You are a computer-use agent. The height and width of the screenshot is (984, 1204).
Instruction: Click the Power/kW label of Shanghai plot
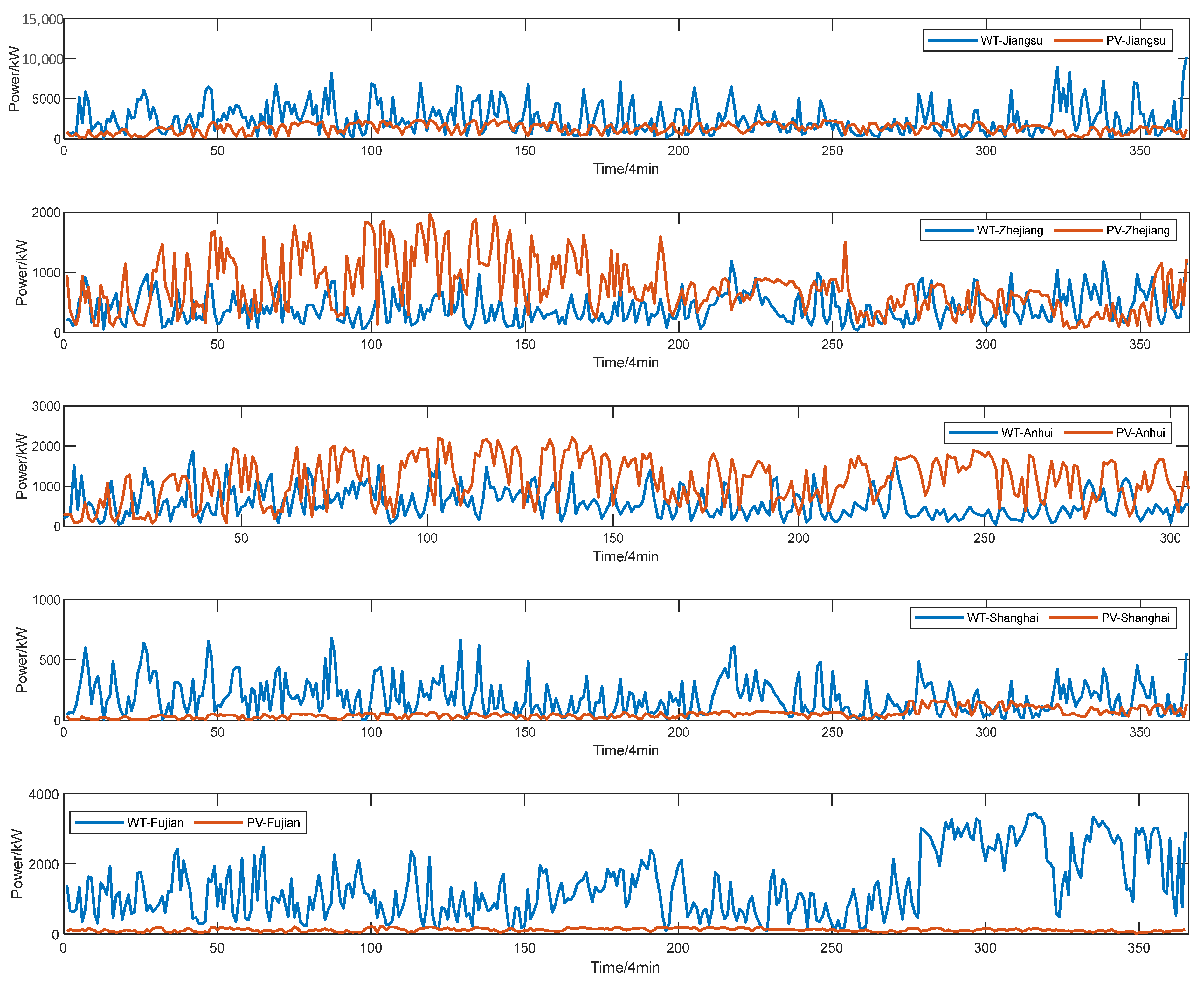(21, 660)
